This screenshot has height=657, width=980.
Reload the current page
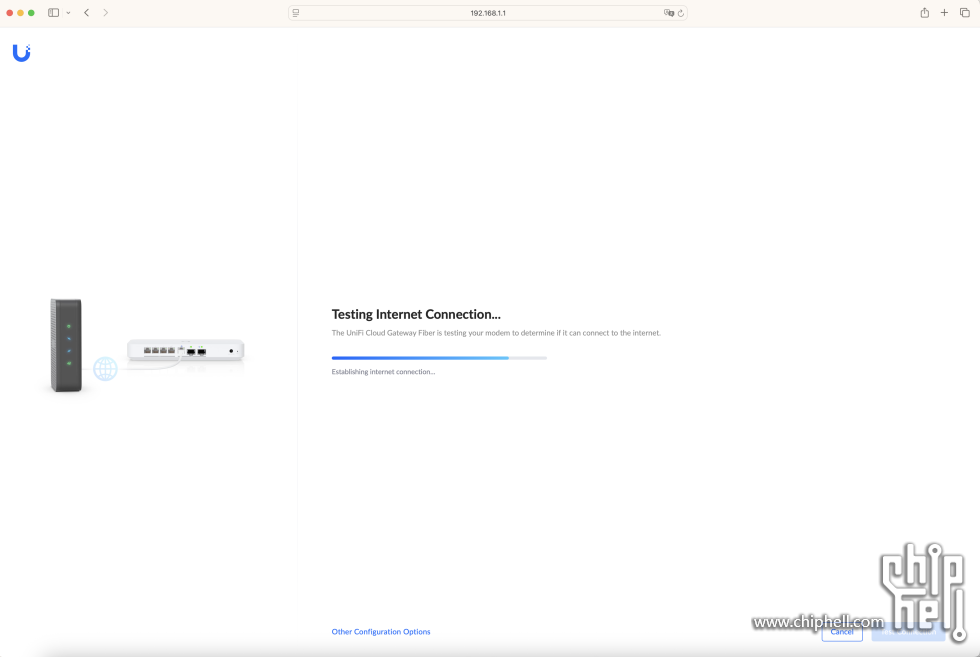click(x=681, y=13)
